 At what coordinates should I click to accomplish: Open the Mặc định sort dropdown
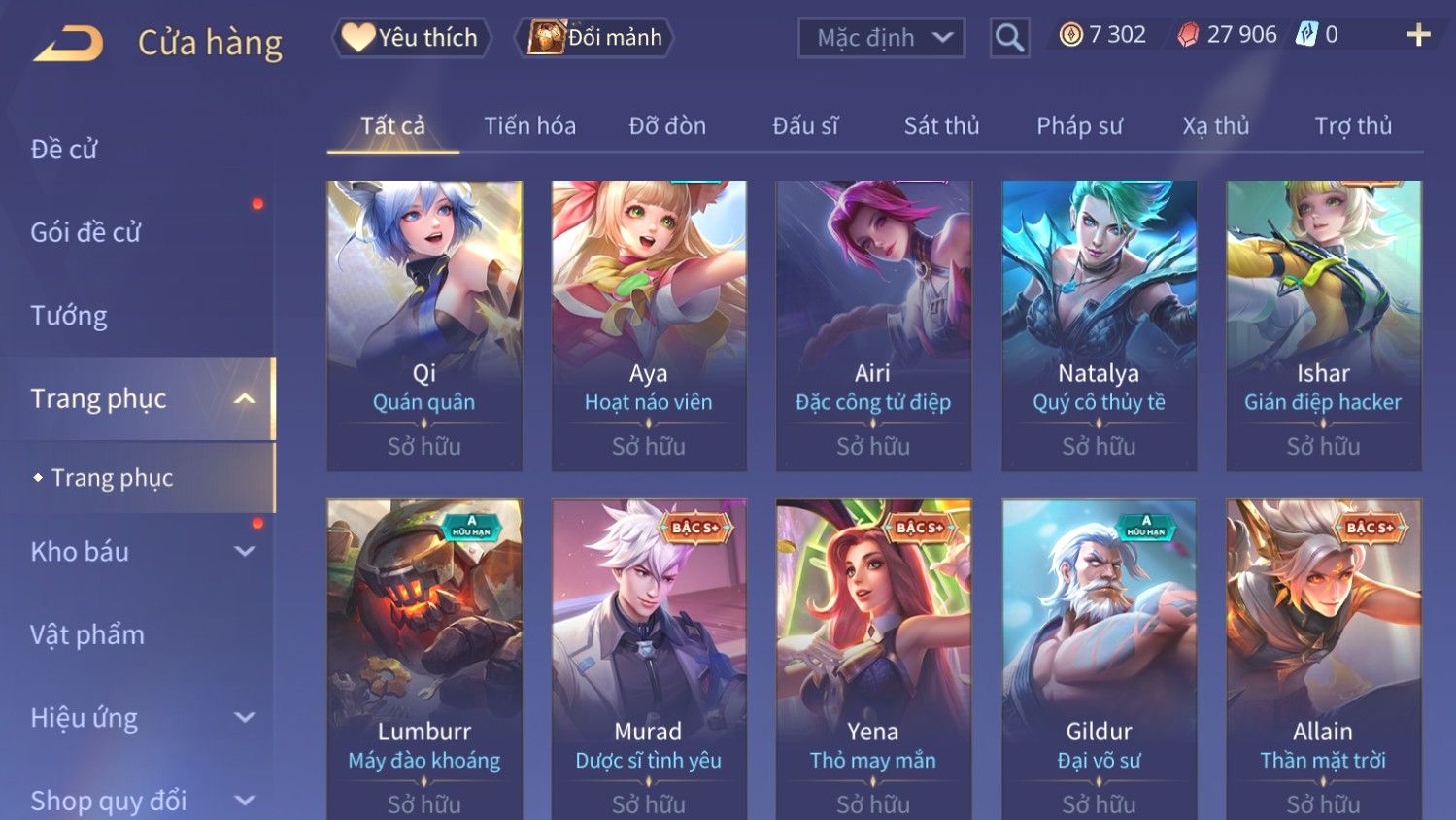tap(882, 38)
